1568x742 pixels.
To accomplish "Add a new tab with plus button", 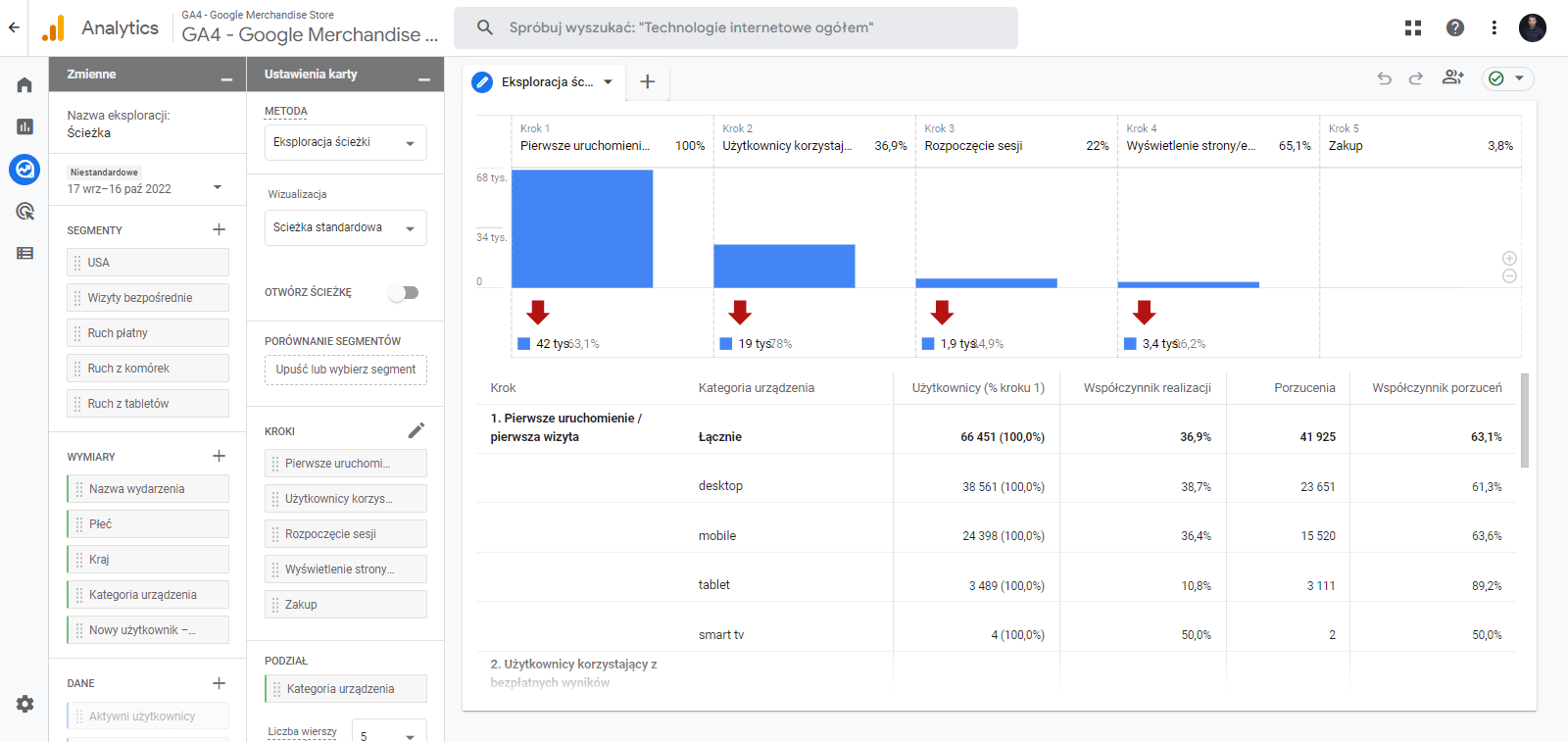I will tap(647, 82).
